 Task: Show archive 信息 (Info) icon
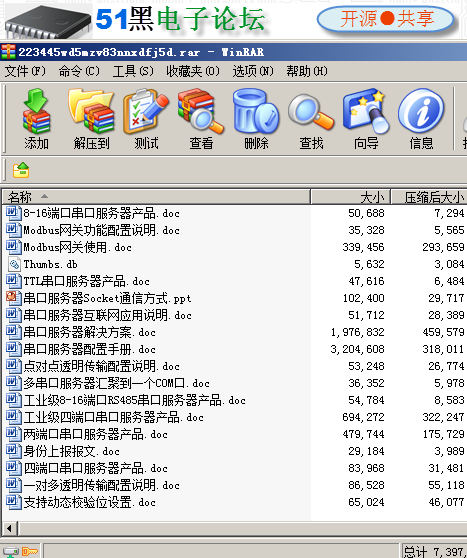point(421,119)
